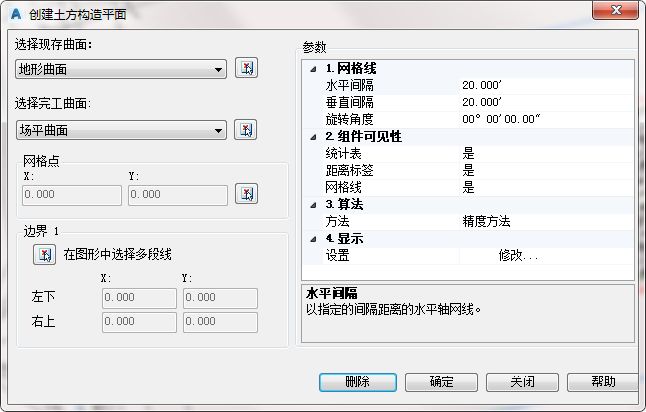This screenshot has height=412, width=646.
Task: Select the 水平间隔 value 20.000'
Action: point(482,85)
